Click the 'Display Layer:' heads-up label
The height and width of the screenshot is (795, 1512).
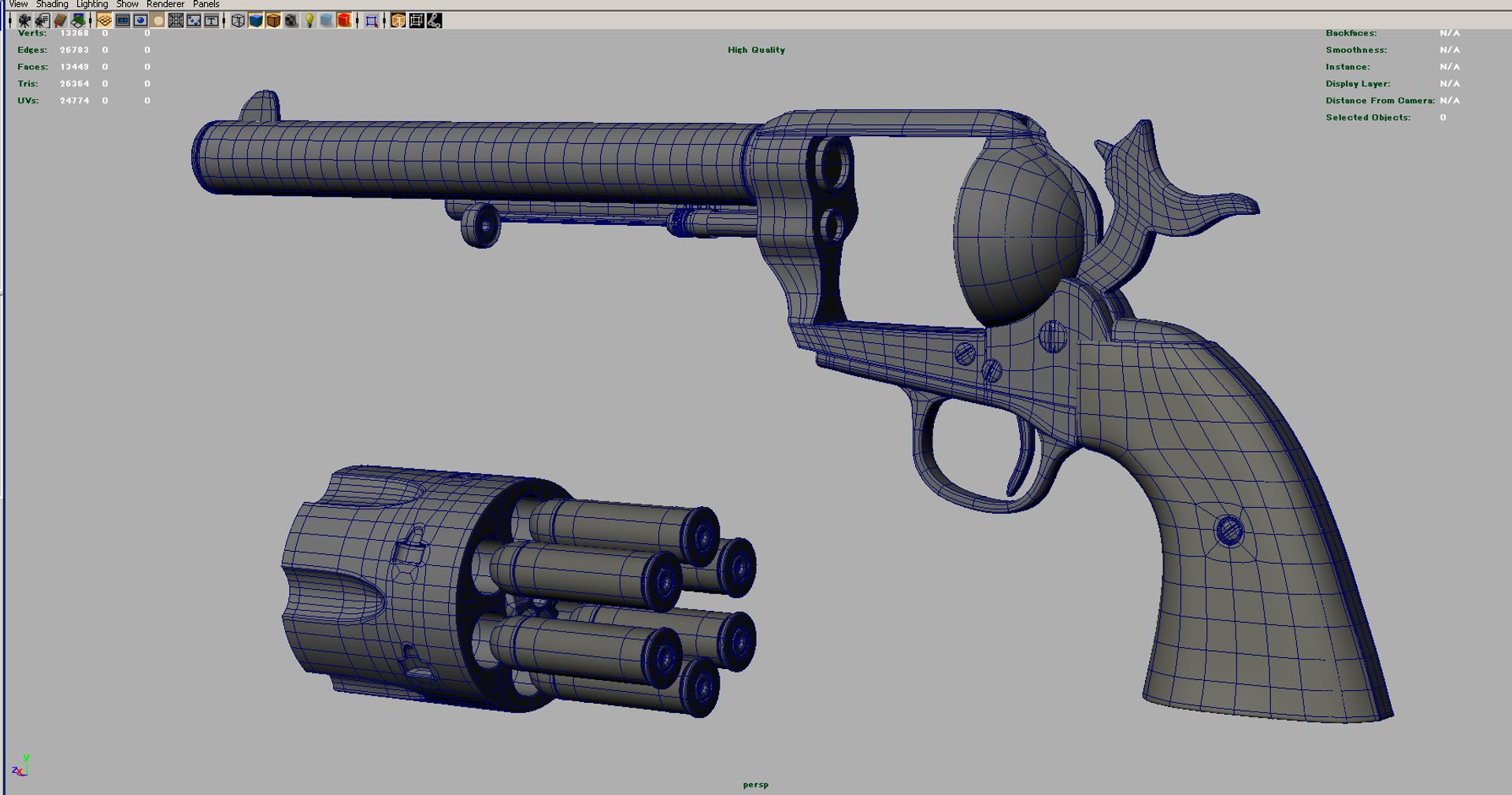click(x=1358, y=83)
